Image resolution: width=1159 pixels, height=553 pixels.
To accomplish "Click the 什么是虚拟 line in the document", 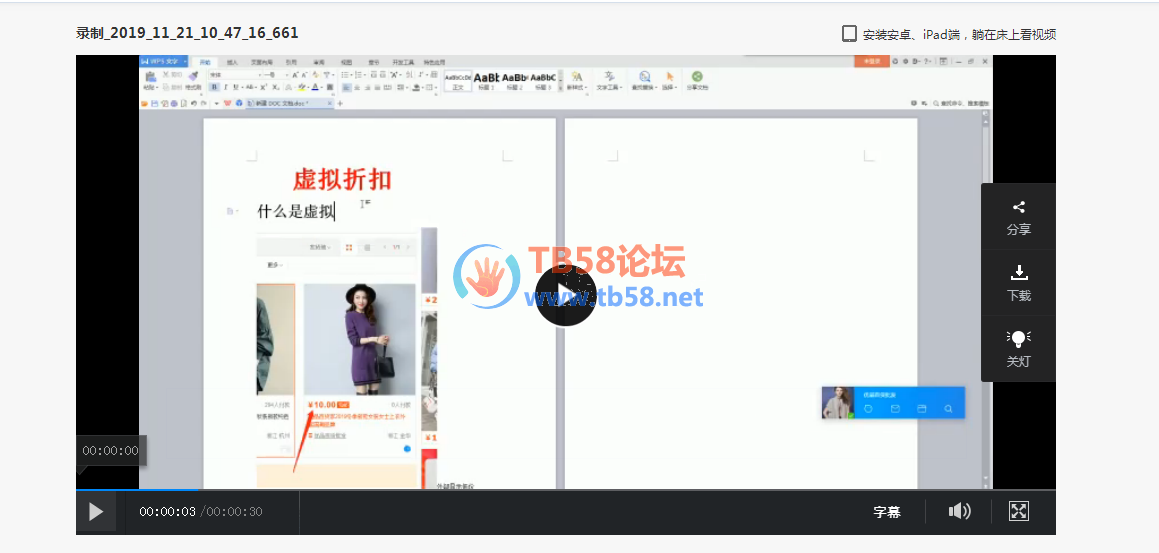I will (296, 211).
